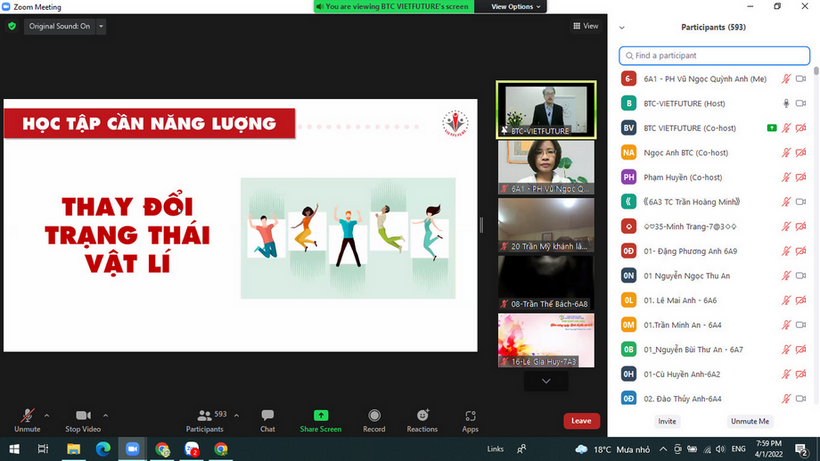Screen dimensions: 820x461
Task: Collapse the Participants panel header chevron
Action: (622, 27)
